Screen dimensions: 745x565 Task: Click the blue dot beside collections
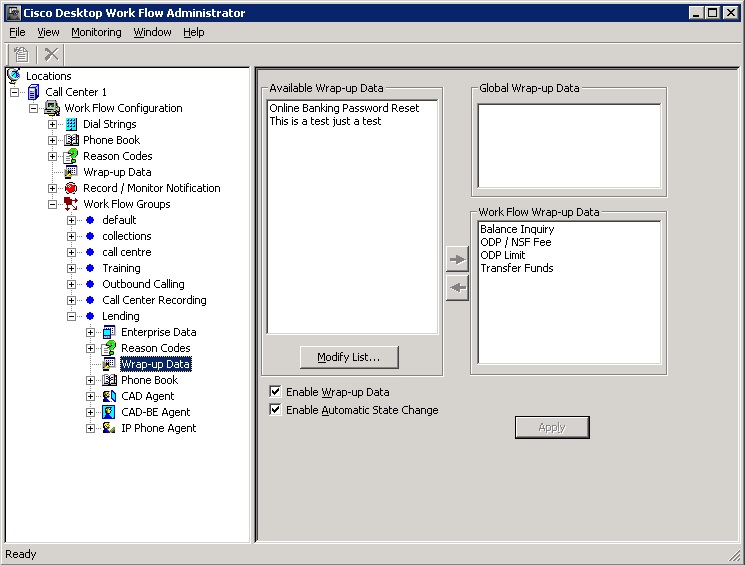point(90,236)
